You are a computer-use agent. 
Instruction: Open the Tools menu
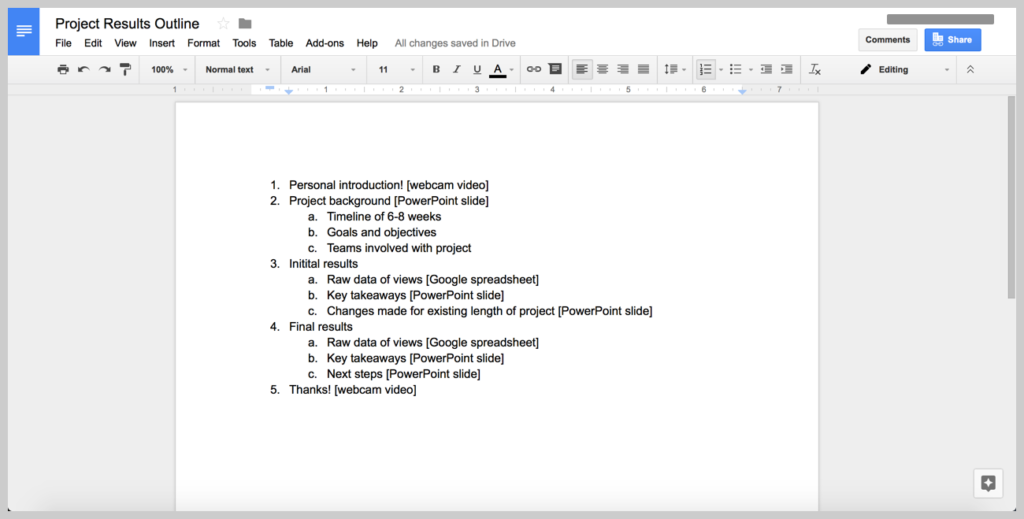(244, 43)
